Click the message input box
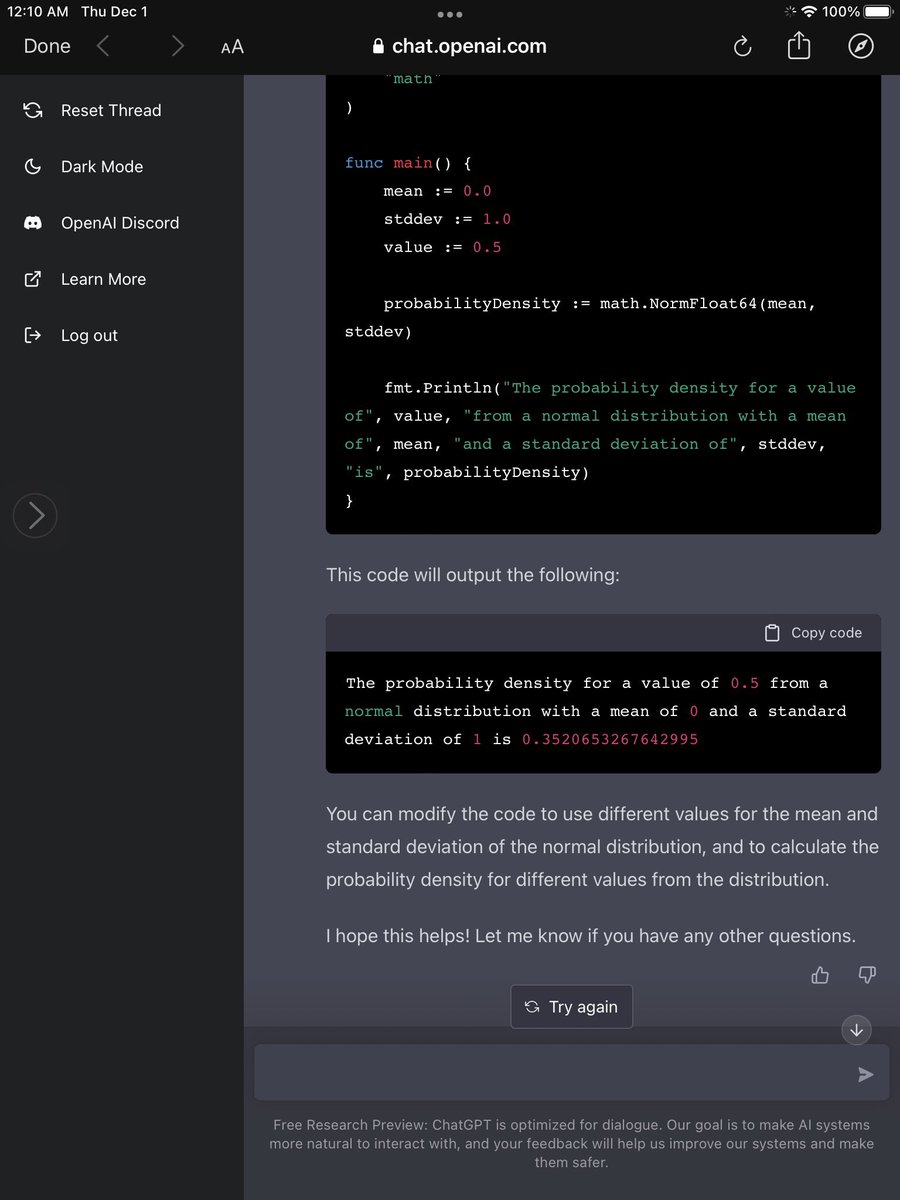The image size is (900, 1200). [x=572, y=1073]
